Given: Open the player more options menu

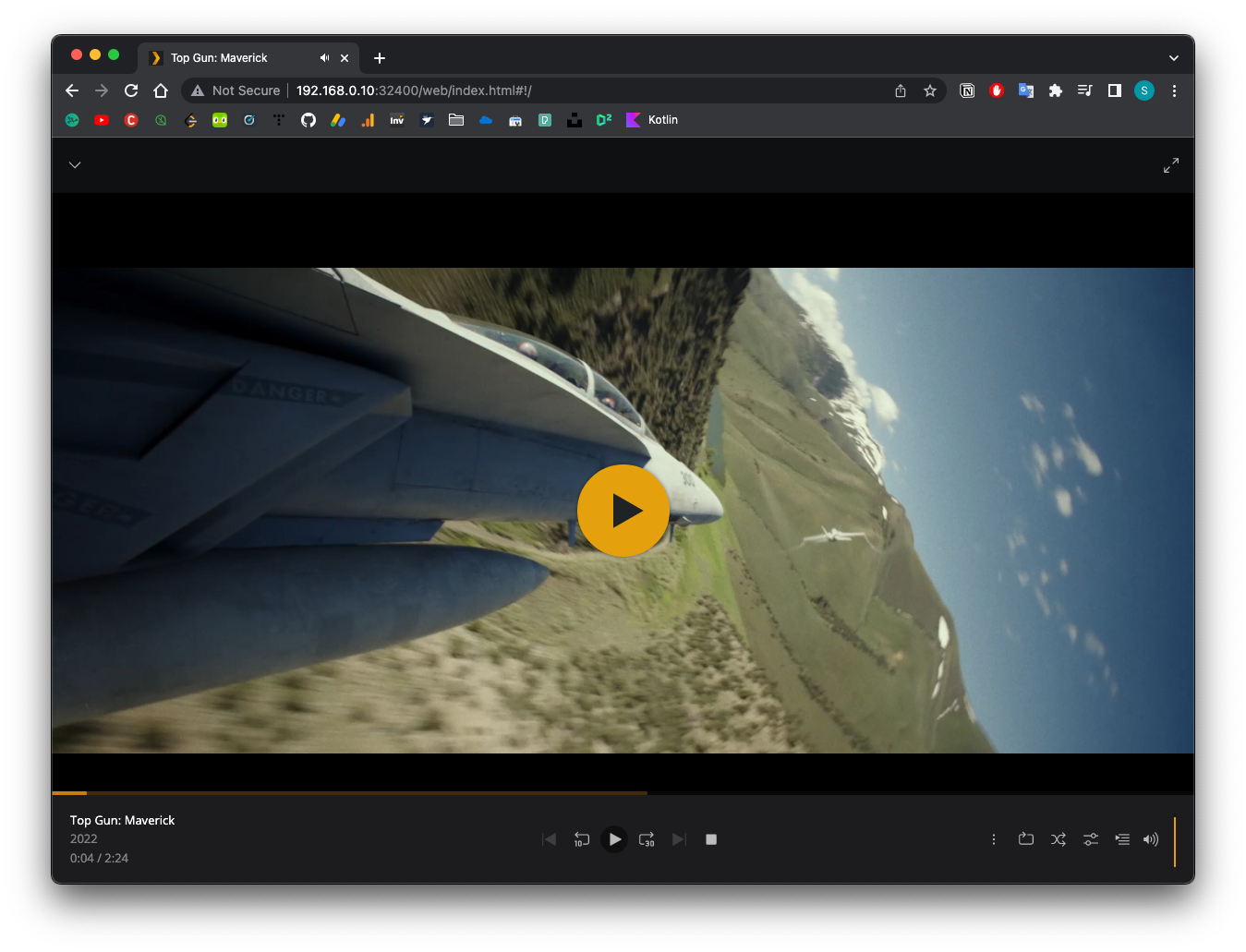Looking at the screenshot, I should (x=994, y=839).
